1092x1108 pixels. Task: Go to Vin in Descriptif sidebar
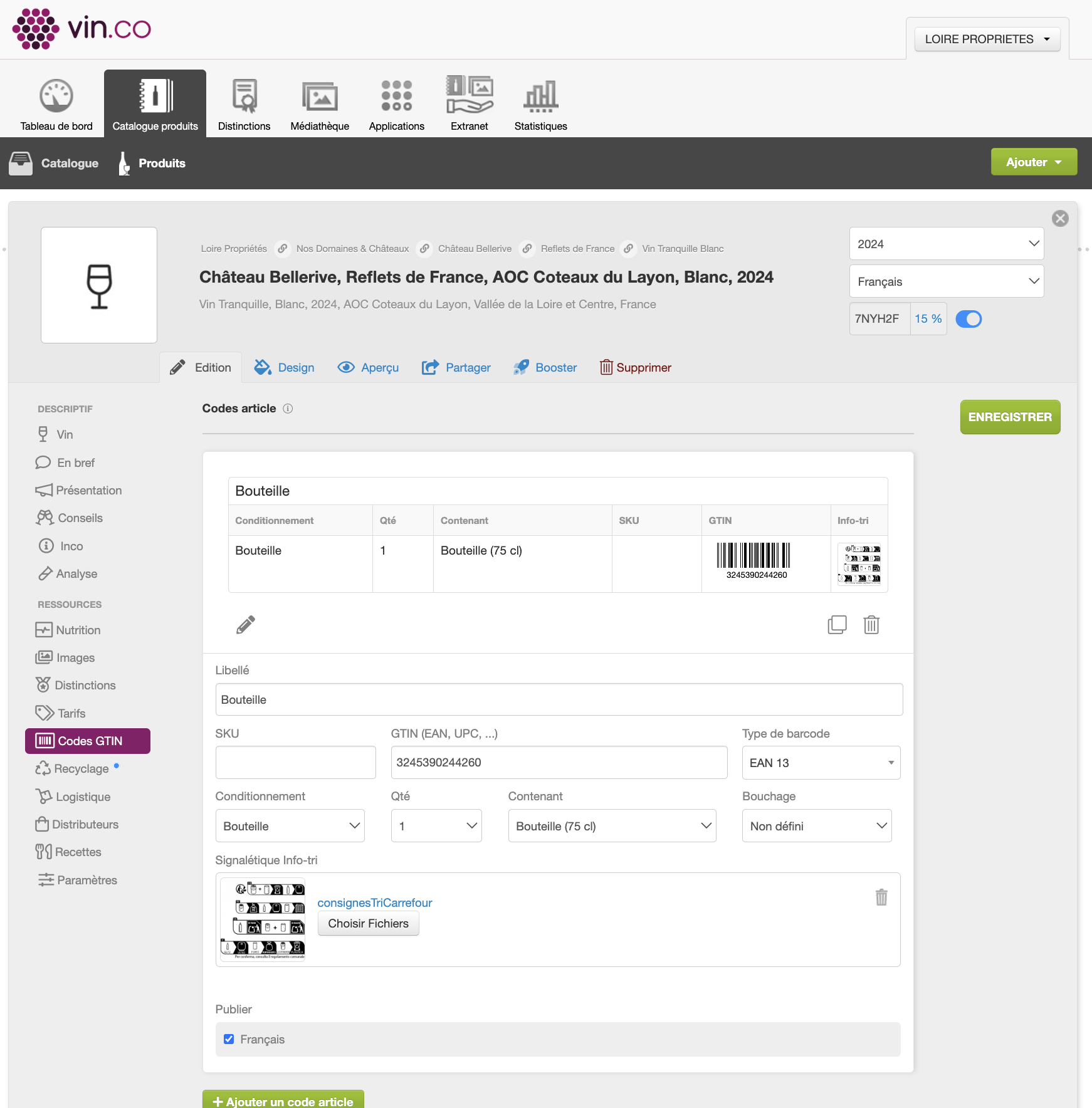click(55, 434)
